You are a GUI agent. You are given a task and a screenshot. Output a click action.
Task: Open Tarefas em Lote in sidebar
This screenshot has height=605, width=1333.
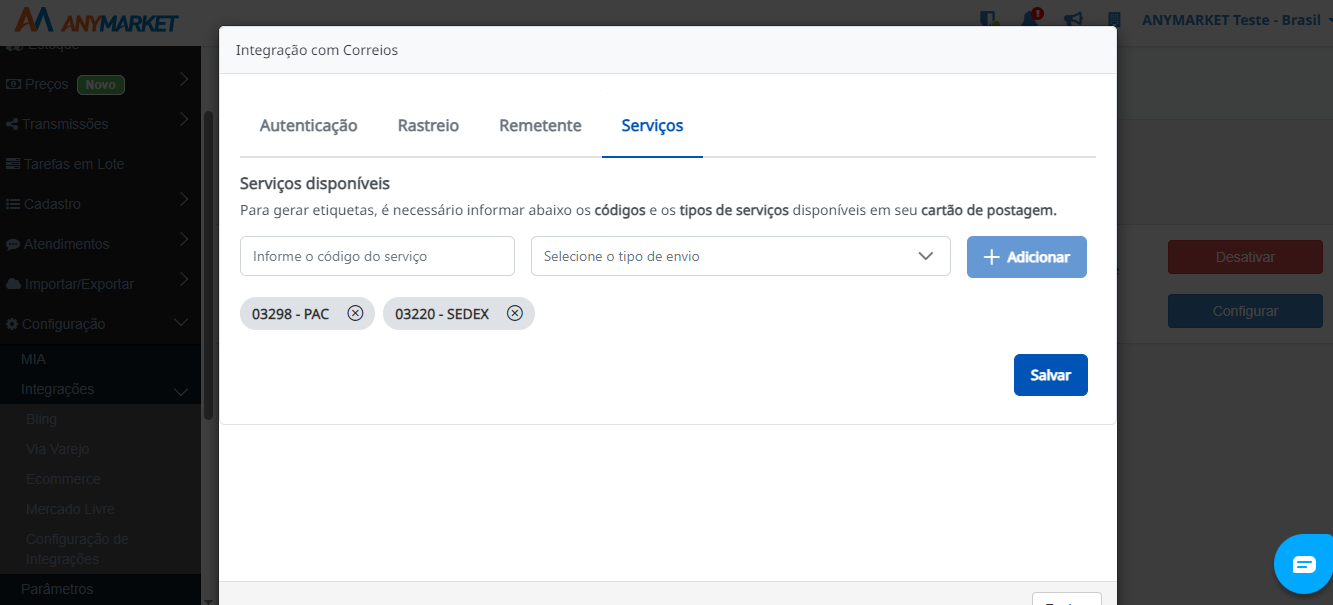100,164
